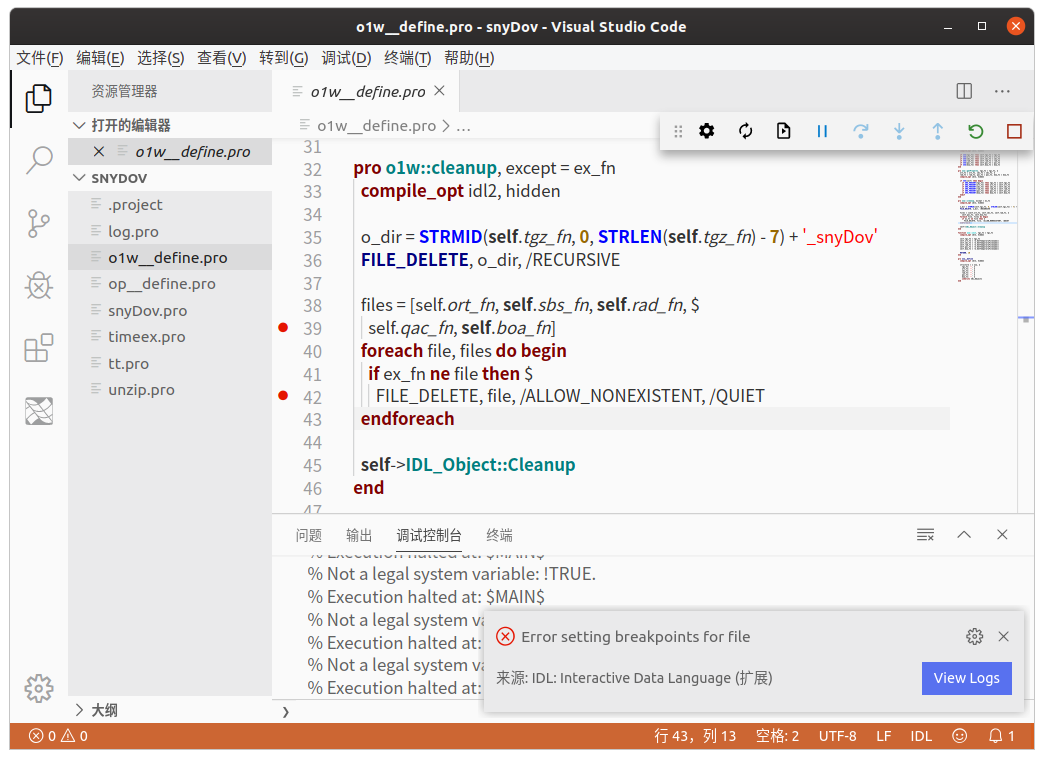This screenshot has height=759, width=1044.
Task: Split the editor to the right
Action: pyautogui.click(x=964, y=91)
